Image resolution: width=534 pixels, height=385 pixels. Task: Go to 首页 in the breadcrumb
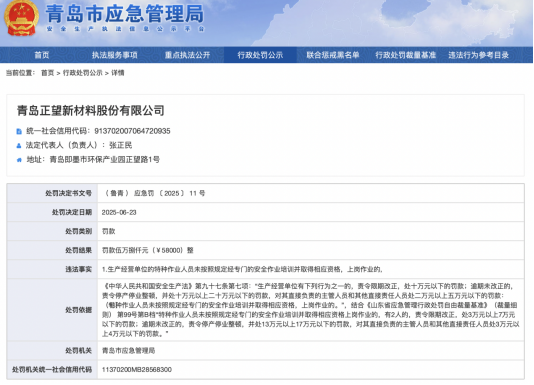(47, 73)
